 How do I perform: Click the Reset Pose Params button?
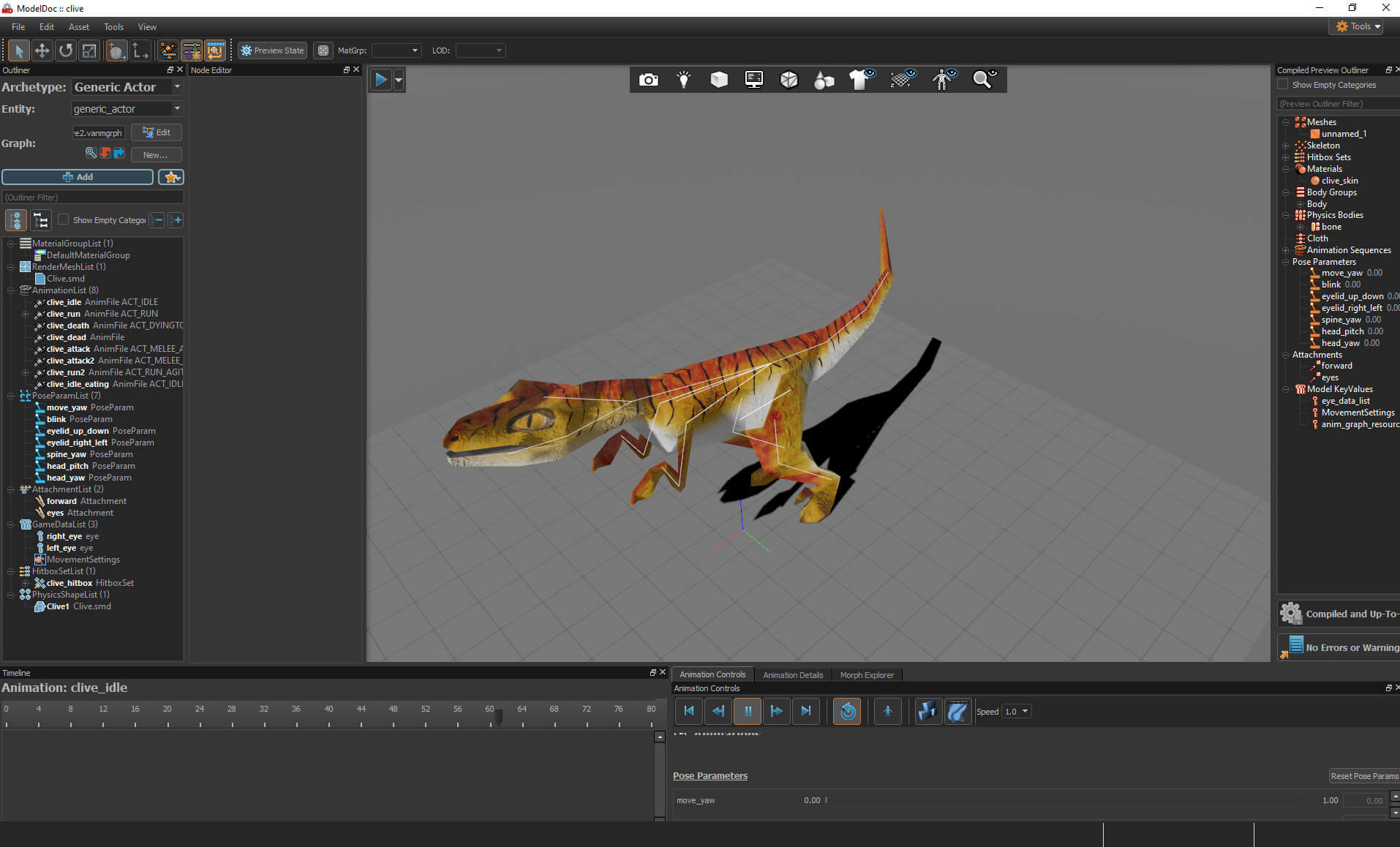1363,776
